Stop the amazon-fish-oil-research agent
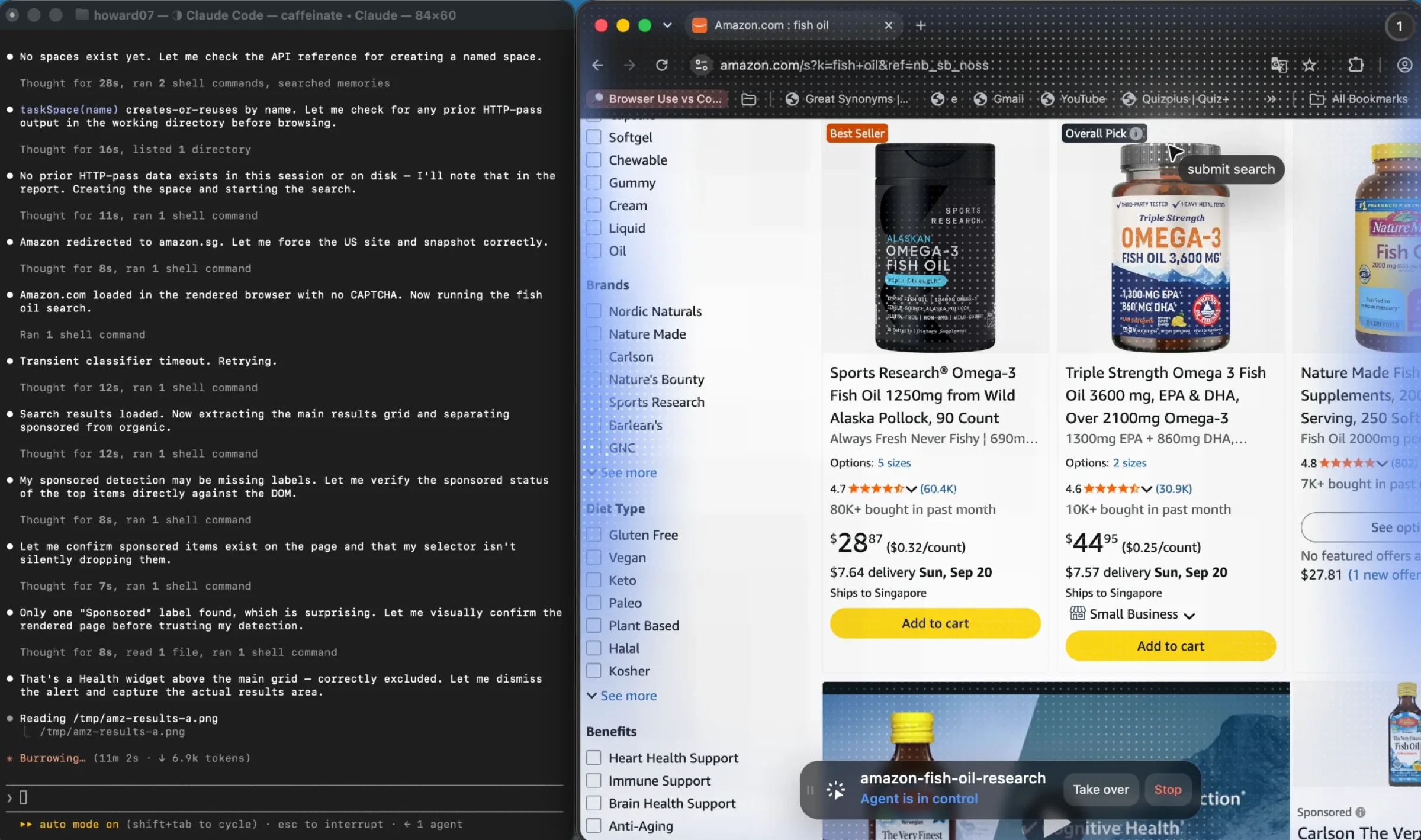Screen dimensions: 1421x840 pos(1168,790)
